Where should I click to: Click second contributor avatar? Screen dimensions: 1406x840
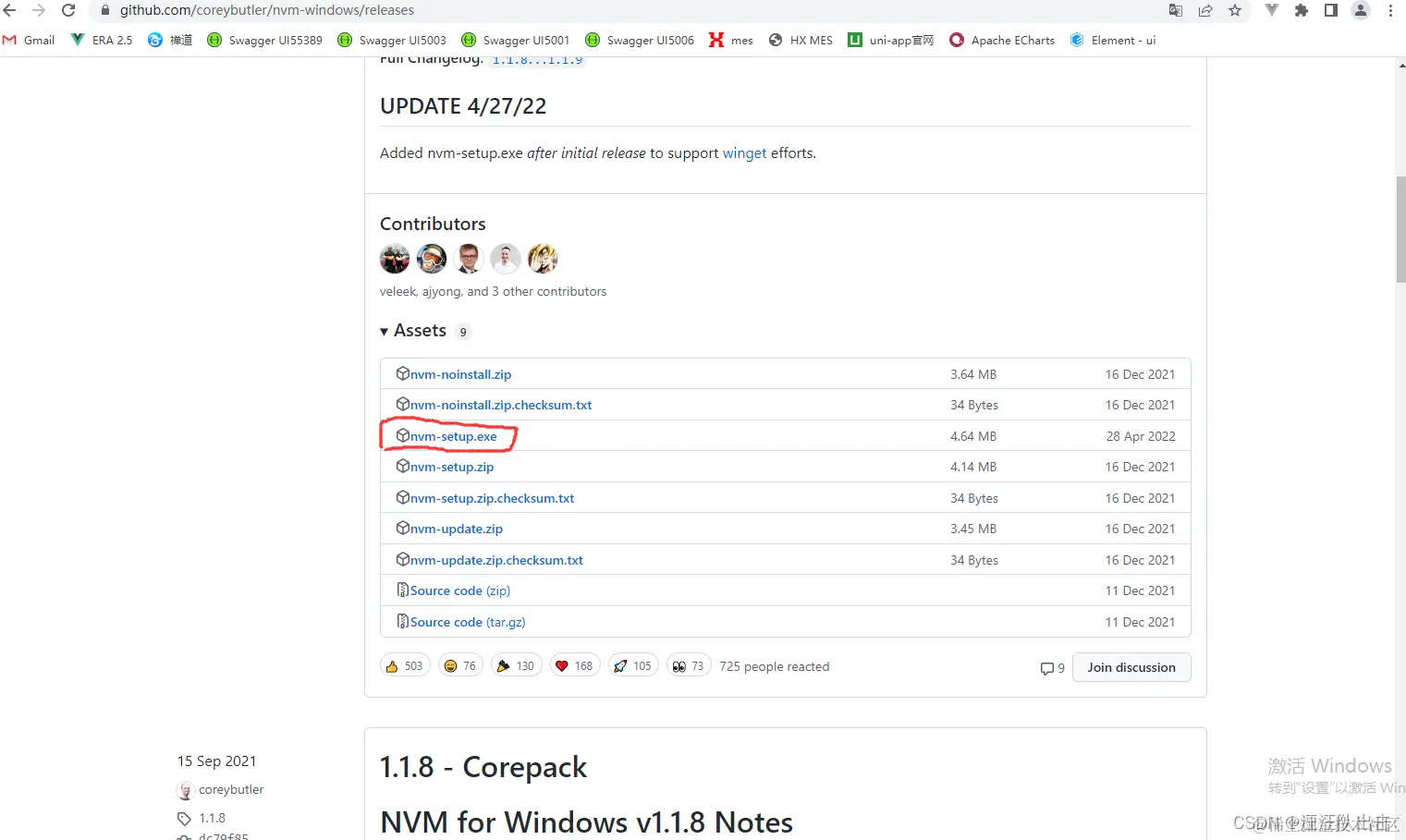(432, 259)
